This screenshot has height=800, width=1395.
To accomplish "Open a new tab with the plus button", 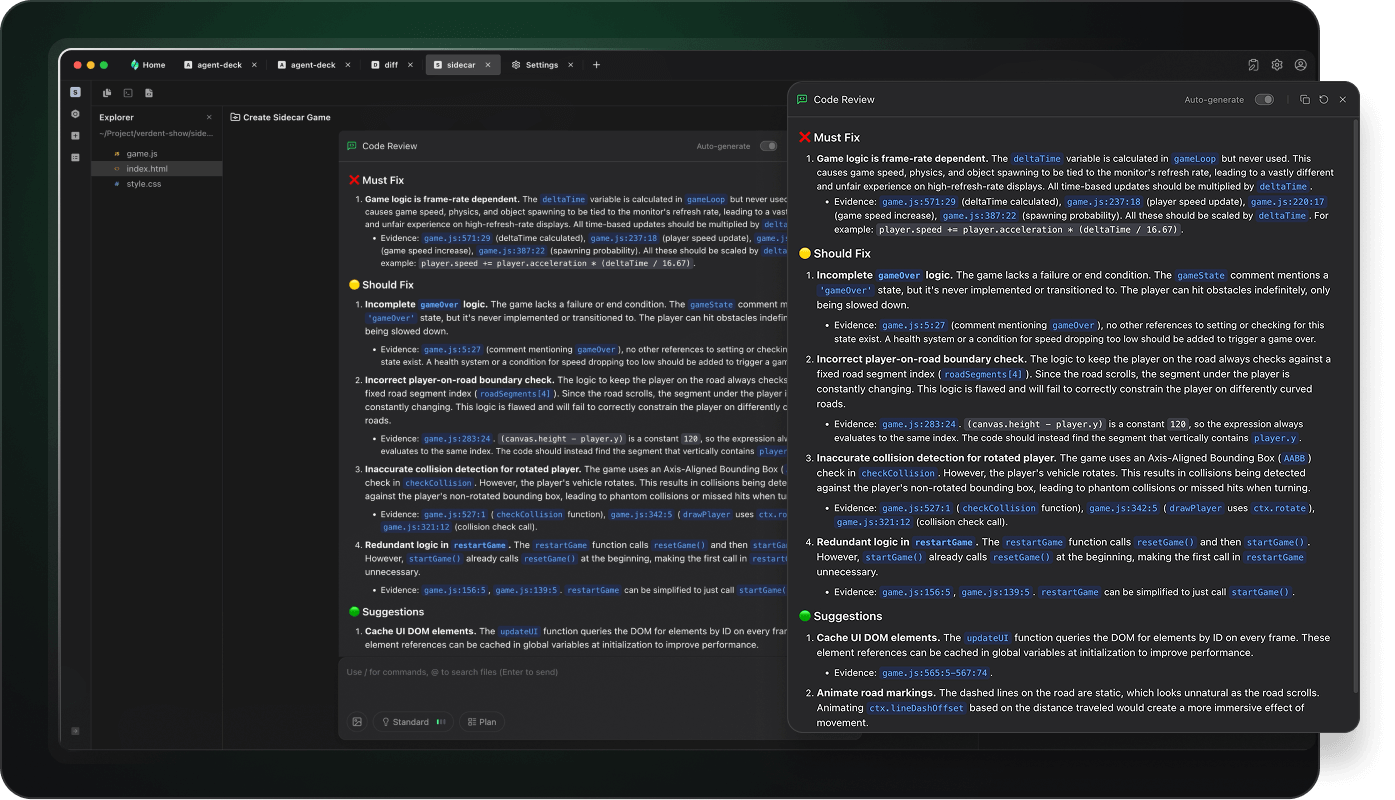I will click(596, 64).
